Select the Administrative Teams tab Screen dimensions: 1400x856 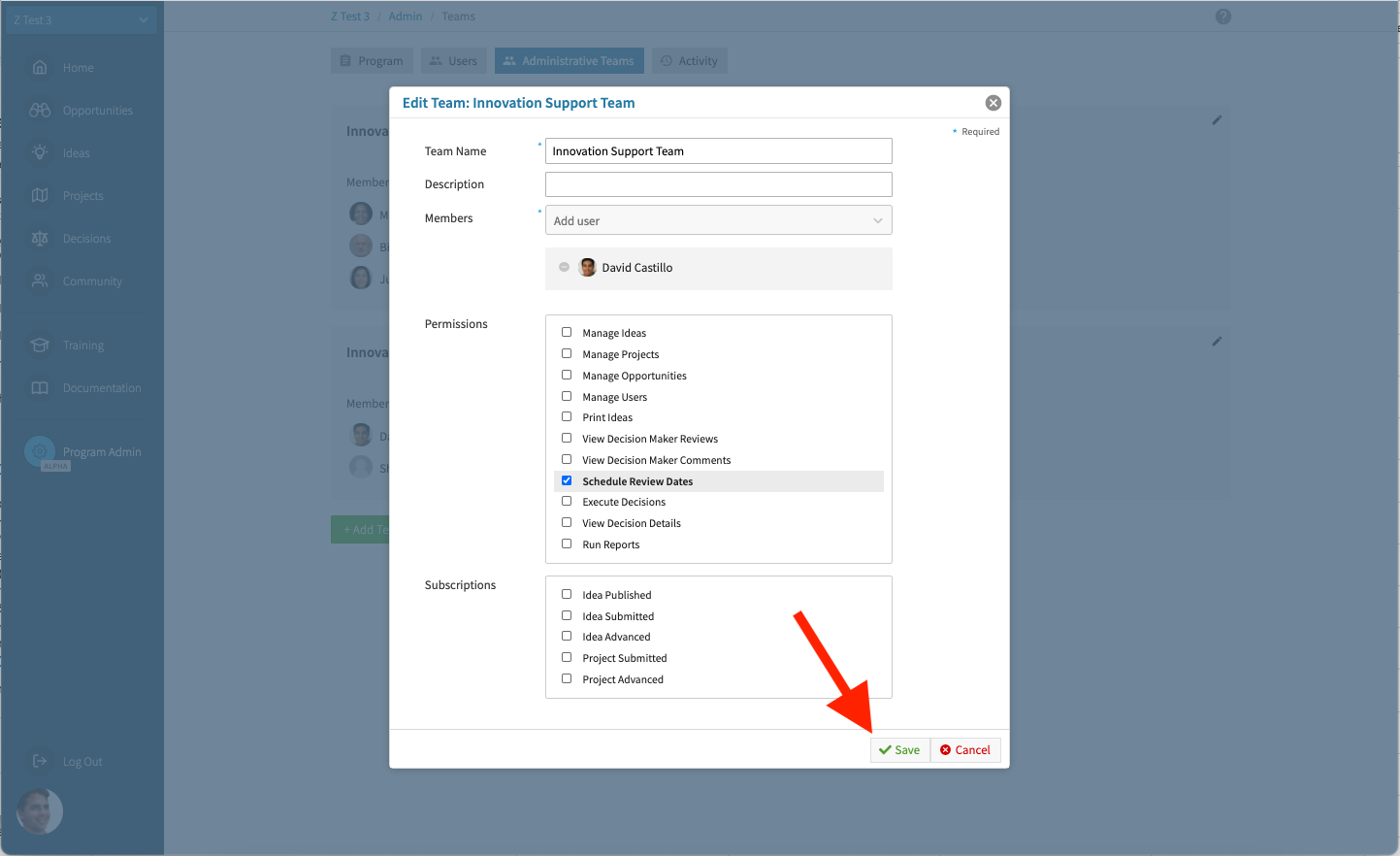tap(570, 61)
